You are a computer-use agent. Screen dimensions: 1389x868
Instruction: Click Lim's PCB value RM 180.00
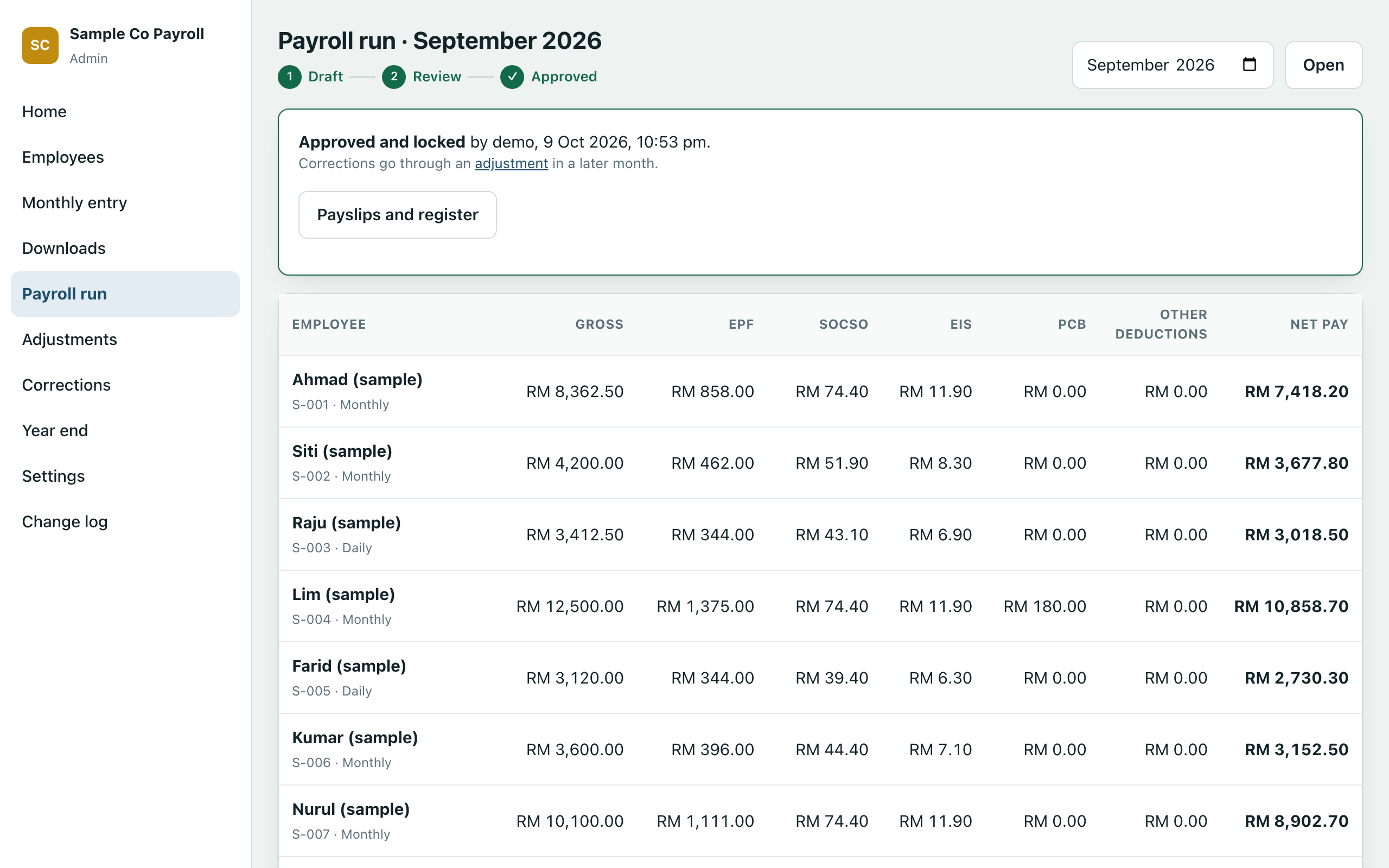click(1044, 606)
